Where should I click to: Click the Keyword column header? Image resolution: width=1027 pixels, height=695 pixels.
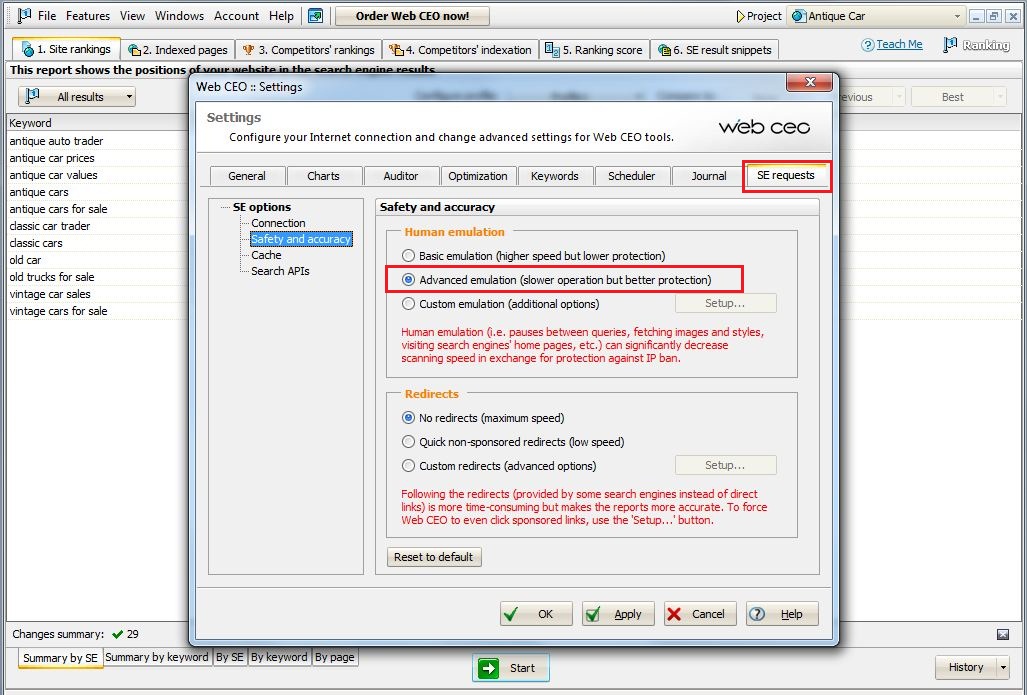tap(98, 122)
